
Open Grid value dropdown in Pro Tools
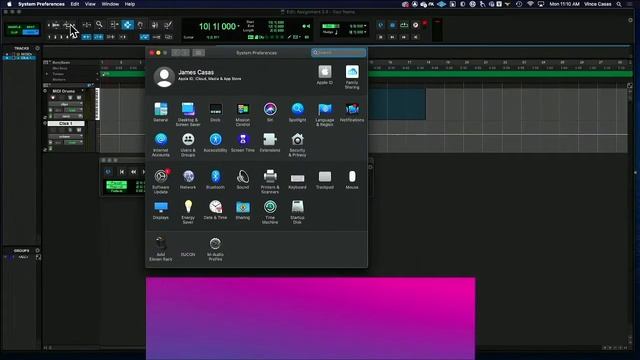pos(365,26)
